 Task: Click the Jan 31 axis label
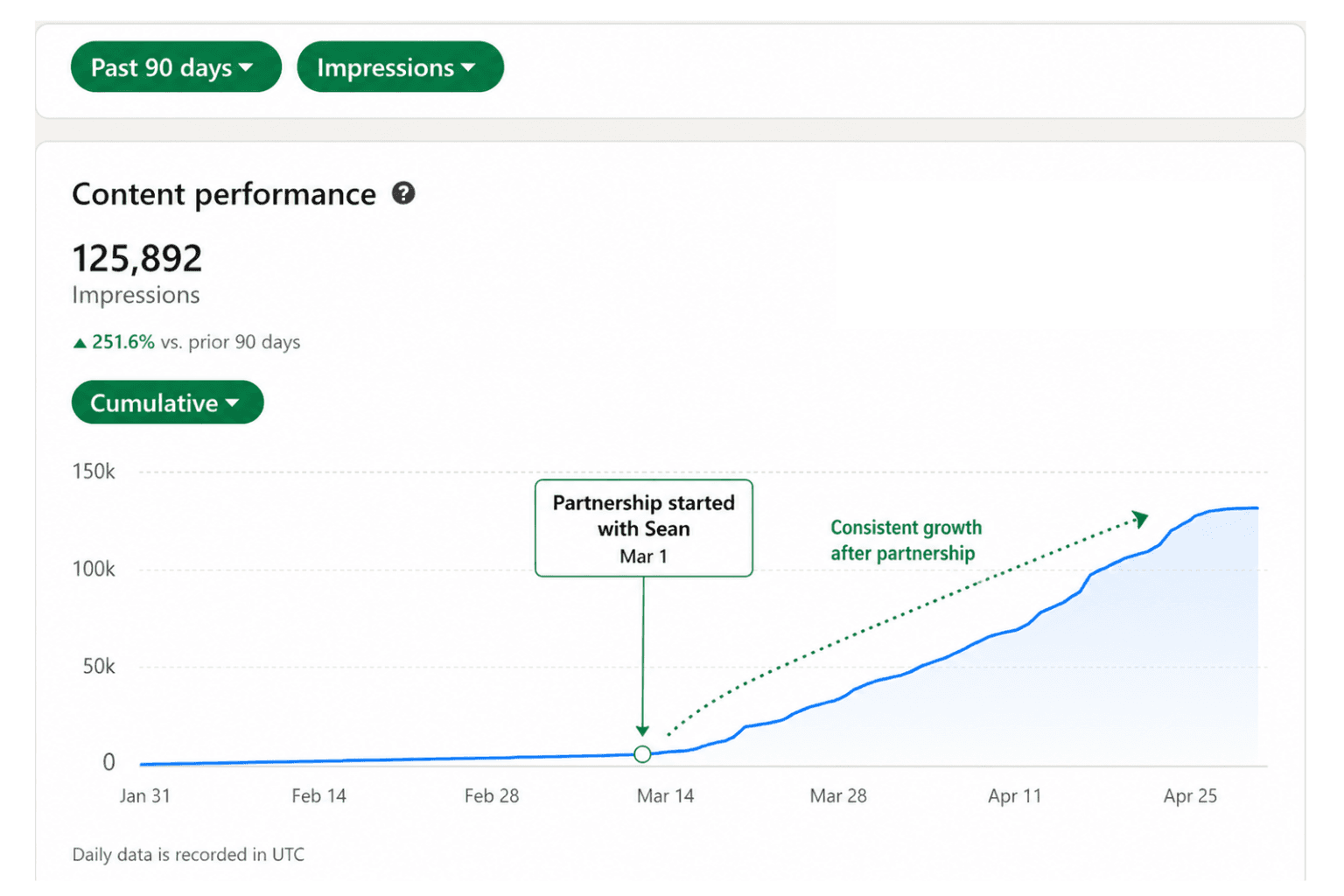145,796
